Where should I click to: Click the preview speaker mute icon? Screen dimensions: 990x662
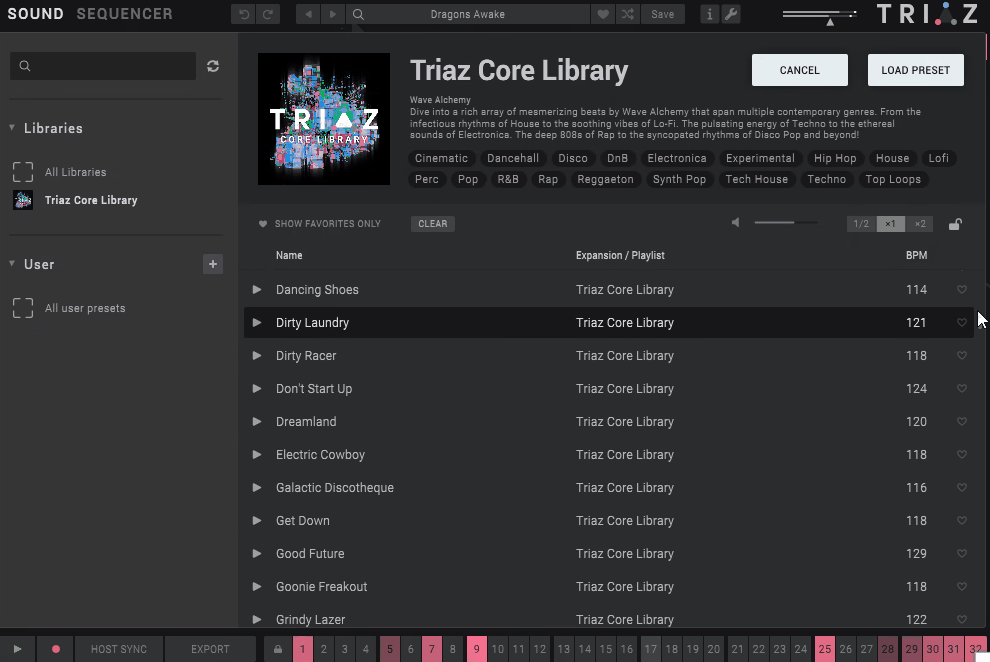coord(735,222)
